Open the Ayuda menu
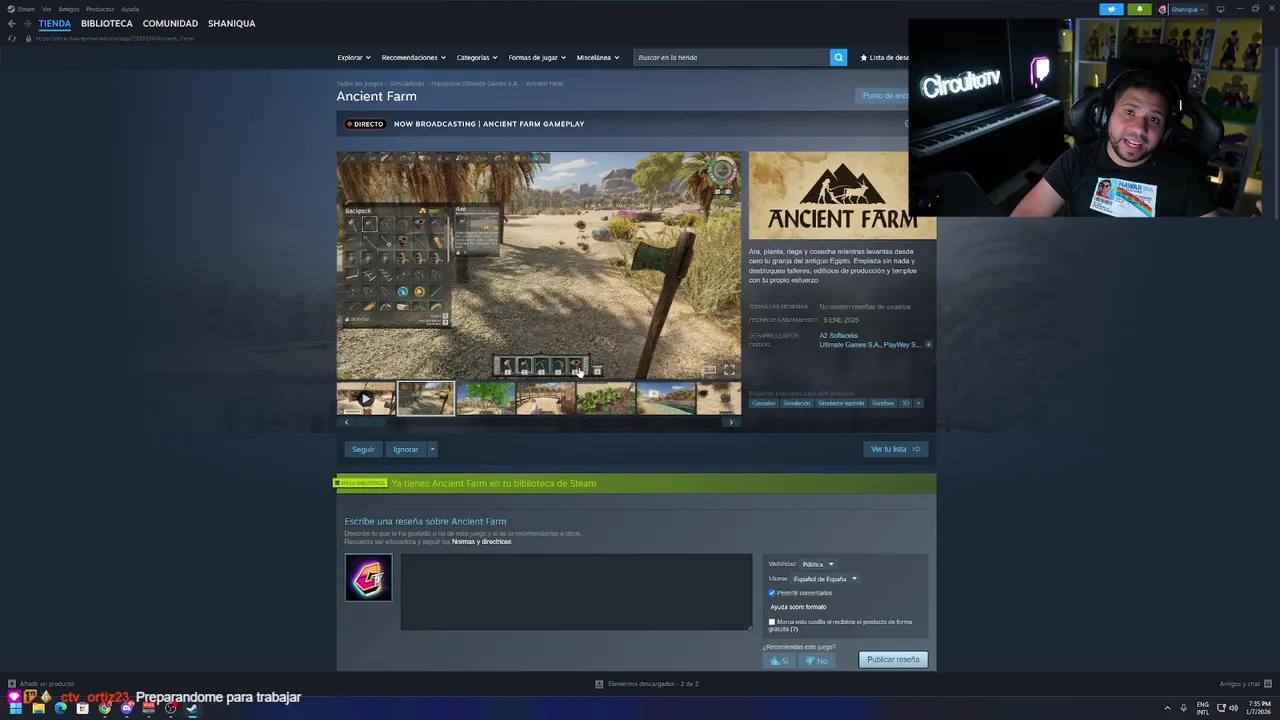Image resolution: width=1280 pixels, height=720 pixels. (x=130, y=9)
